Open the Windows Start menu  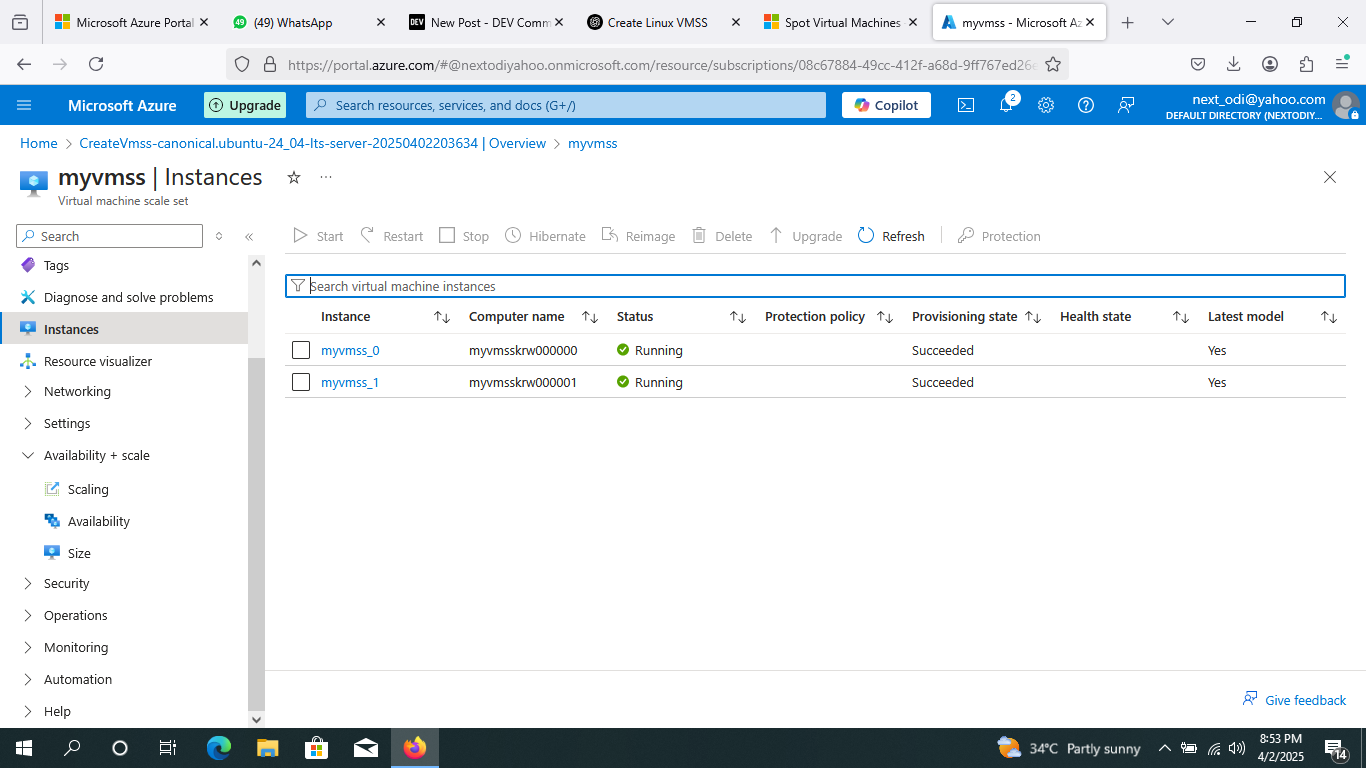click(23, 748)
